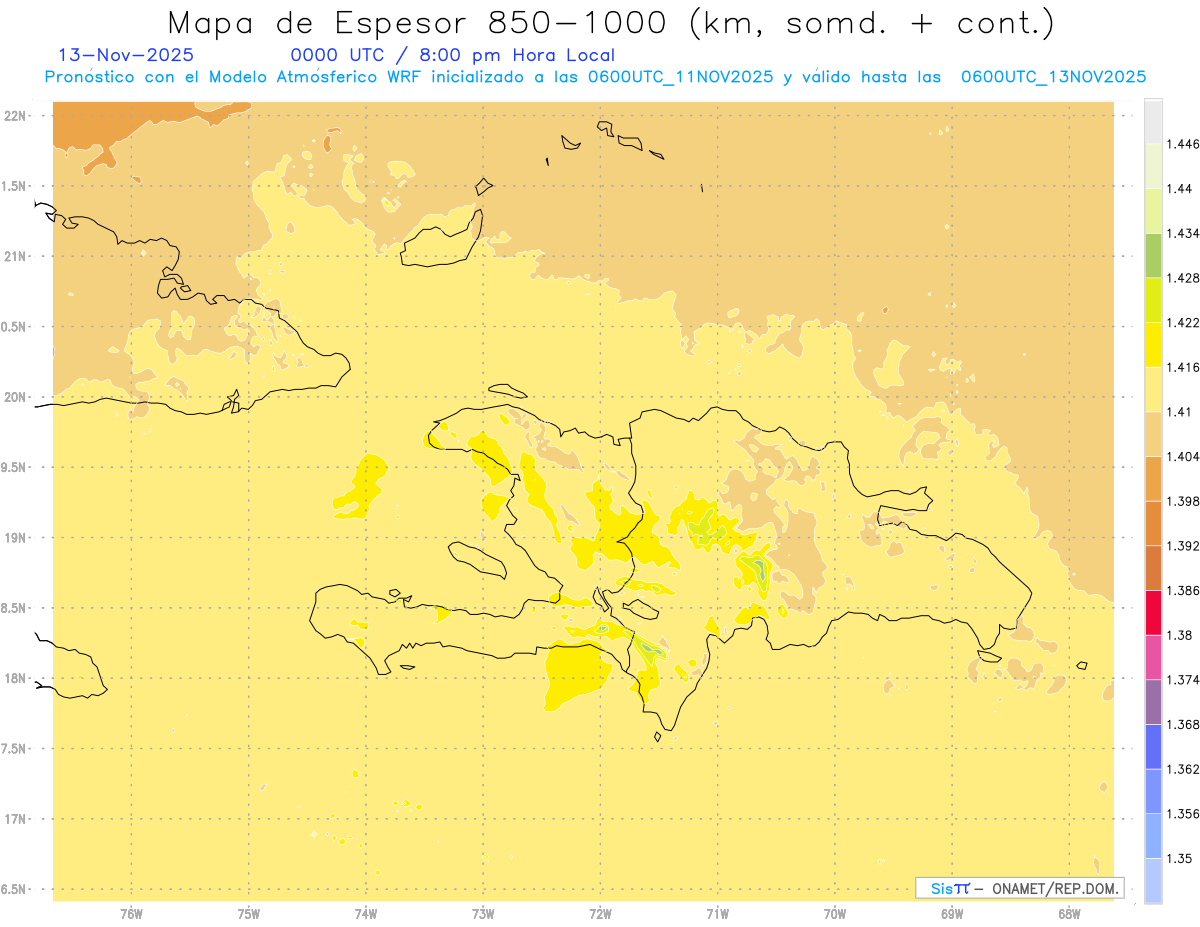Image resolution: width=1200 pixels, height=927 pixels.
Task: Click latitude label '9.5N'
Action: (x=14, y=468)
